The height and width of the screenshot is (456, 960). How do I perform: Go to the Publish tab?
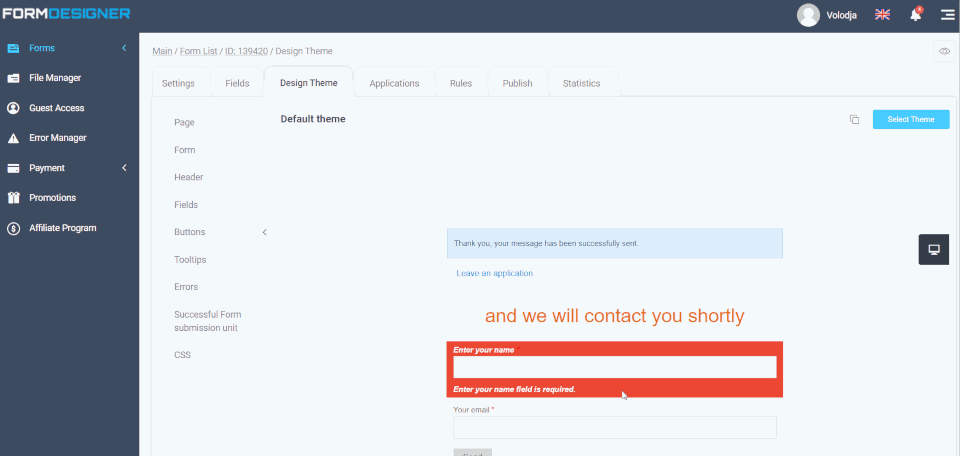(x=517, y=83)
